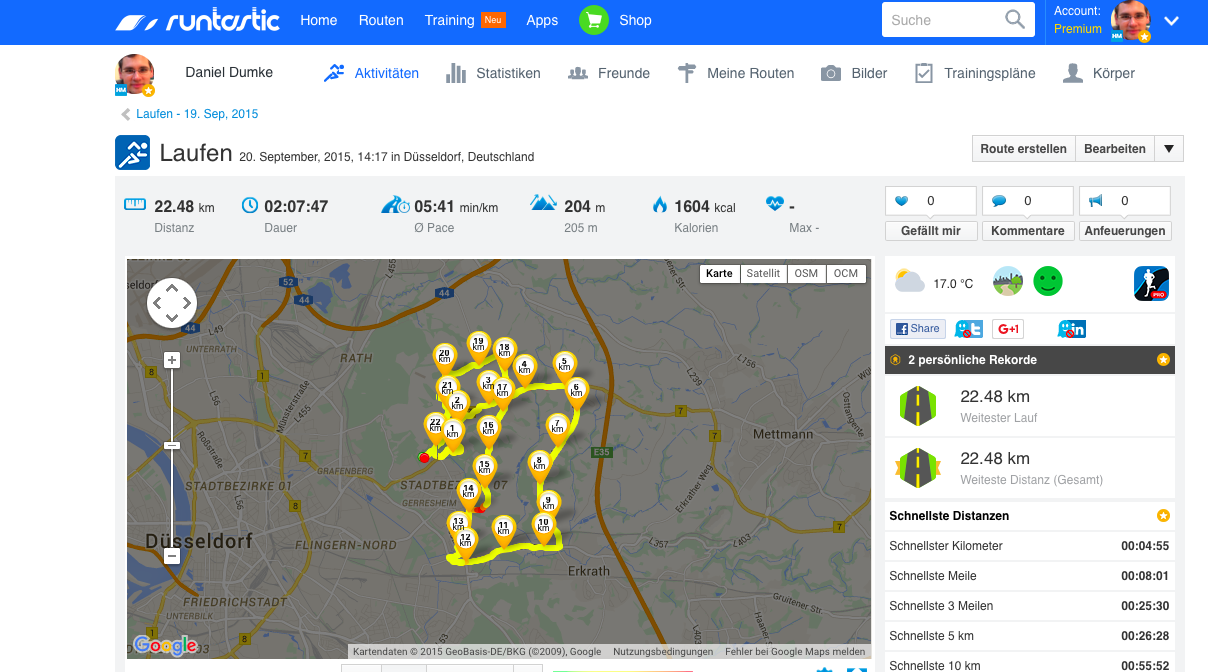Click the Gefällt mir button
Screen dimensions: 1208x672
coord(931,231)
